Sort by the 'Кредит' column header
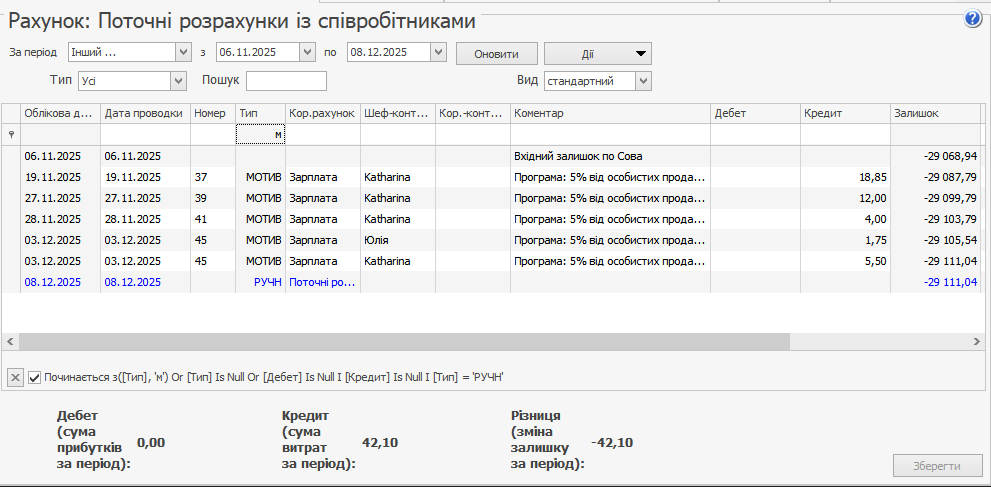The height and width of the screenshot is (487, 991). point(843,114)
